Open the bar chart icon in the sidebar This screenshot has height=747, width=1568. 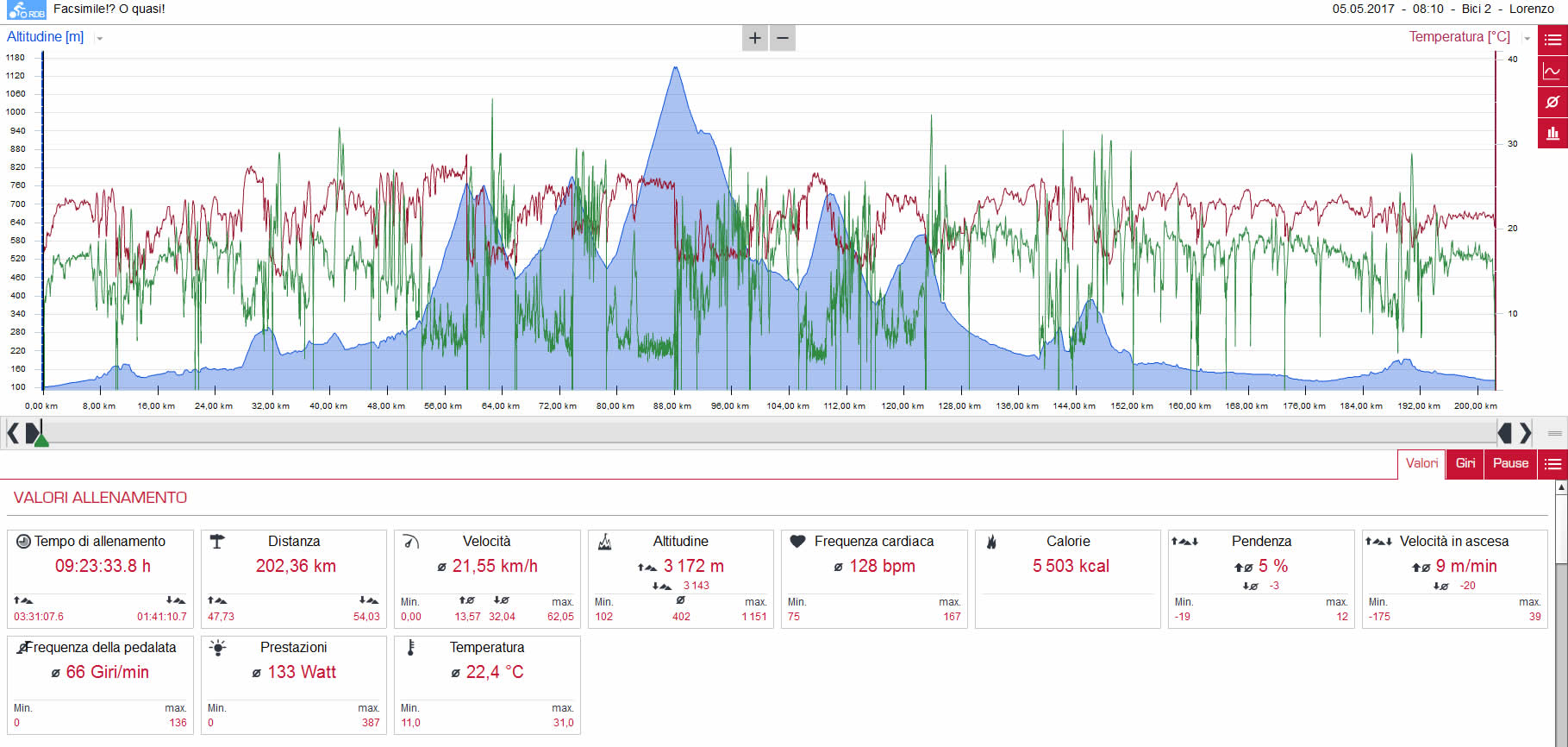coord(1552,133)
